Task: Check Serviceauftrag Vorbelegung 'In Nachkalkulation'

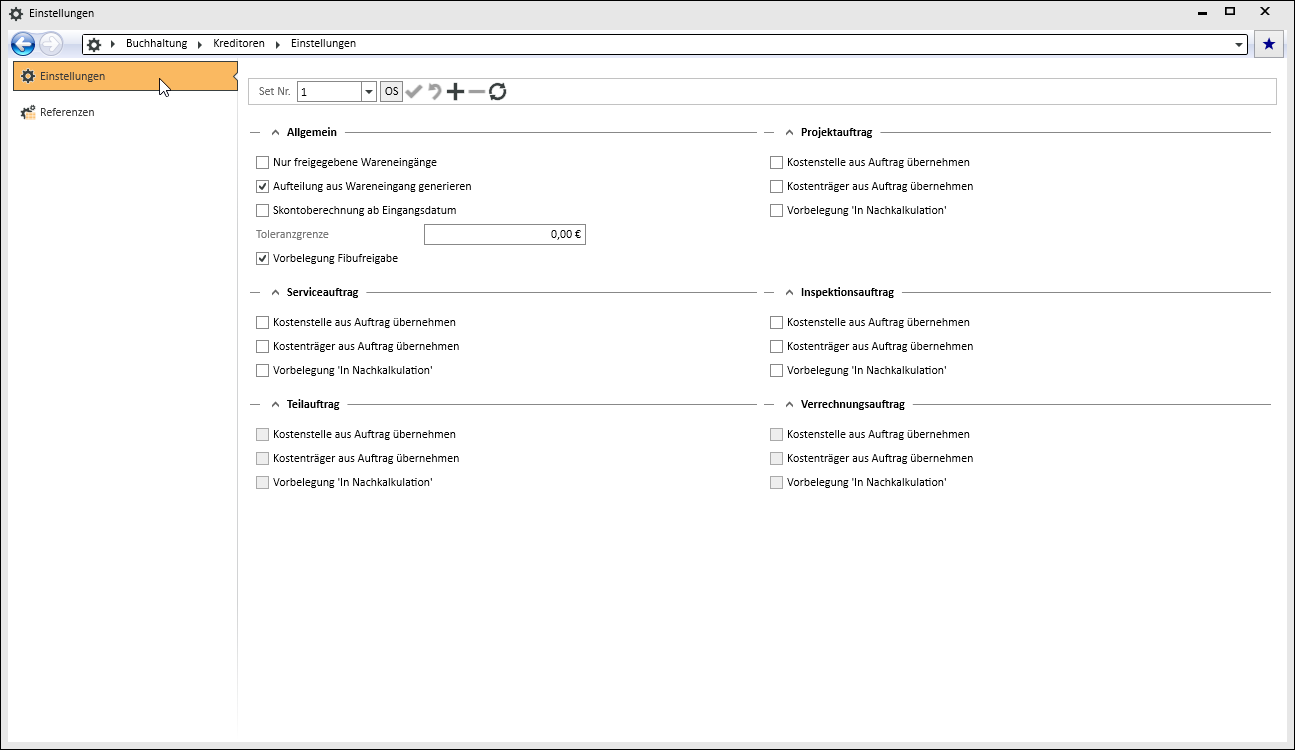Action: tap(263, 370)
